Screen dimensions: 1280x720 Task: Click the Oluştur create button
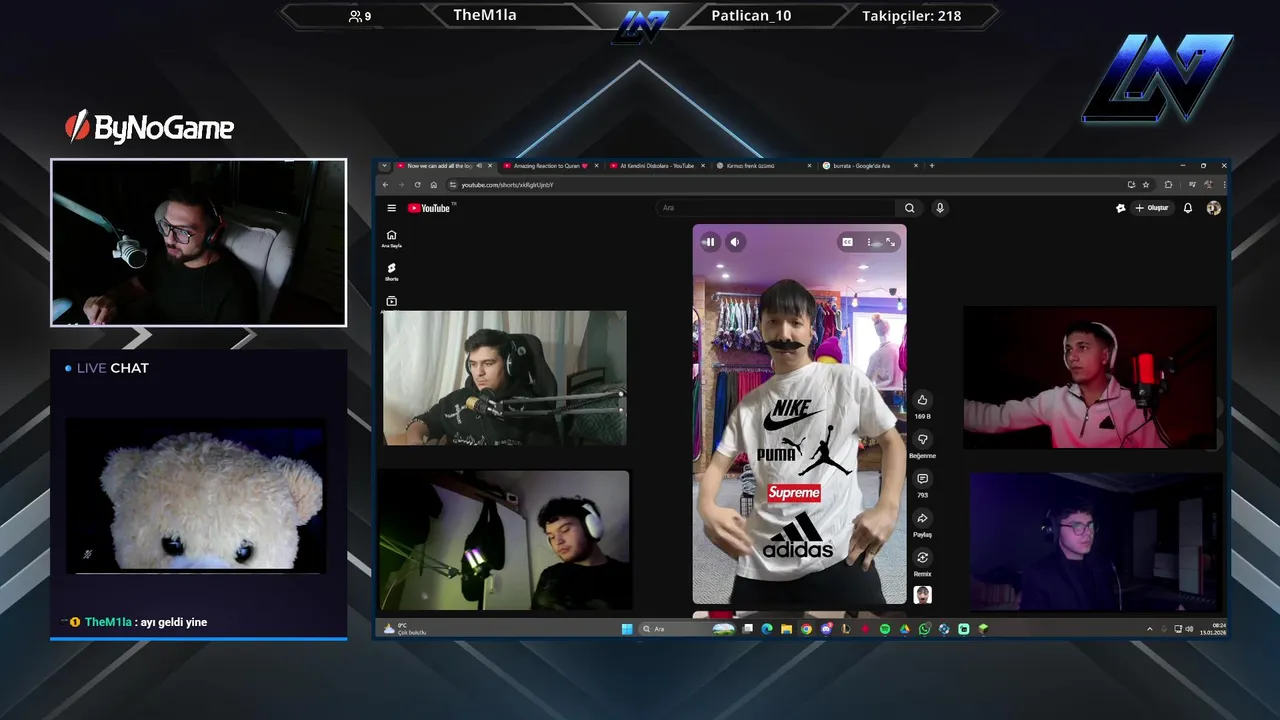[x=1152, y=208]
